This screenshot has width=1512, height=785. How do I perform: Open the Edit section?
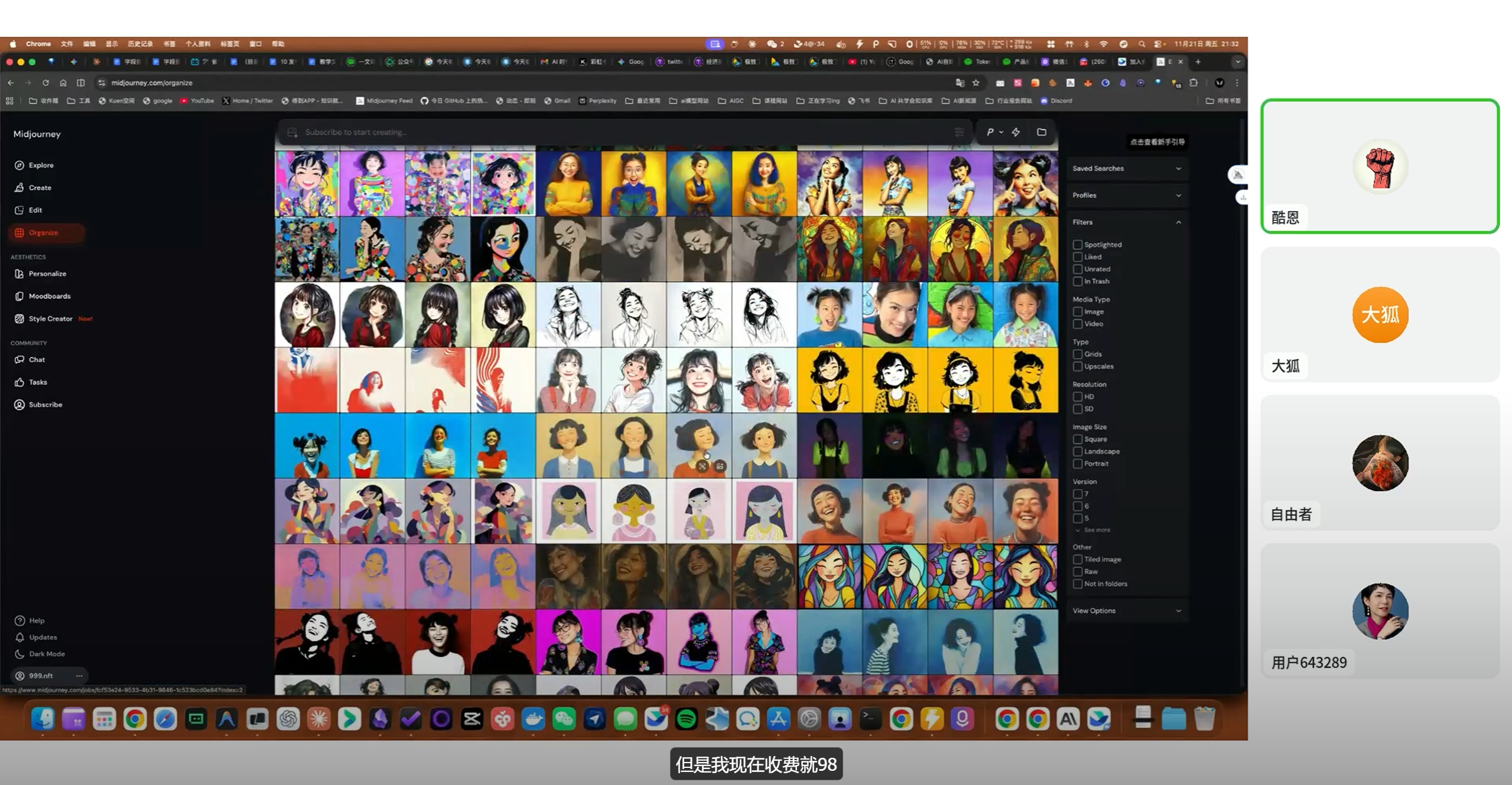(35, 210)
